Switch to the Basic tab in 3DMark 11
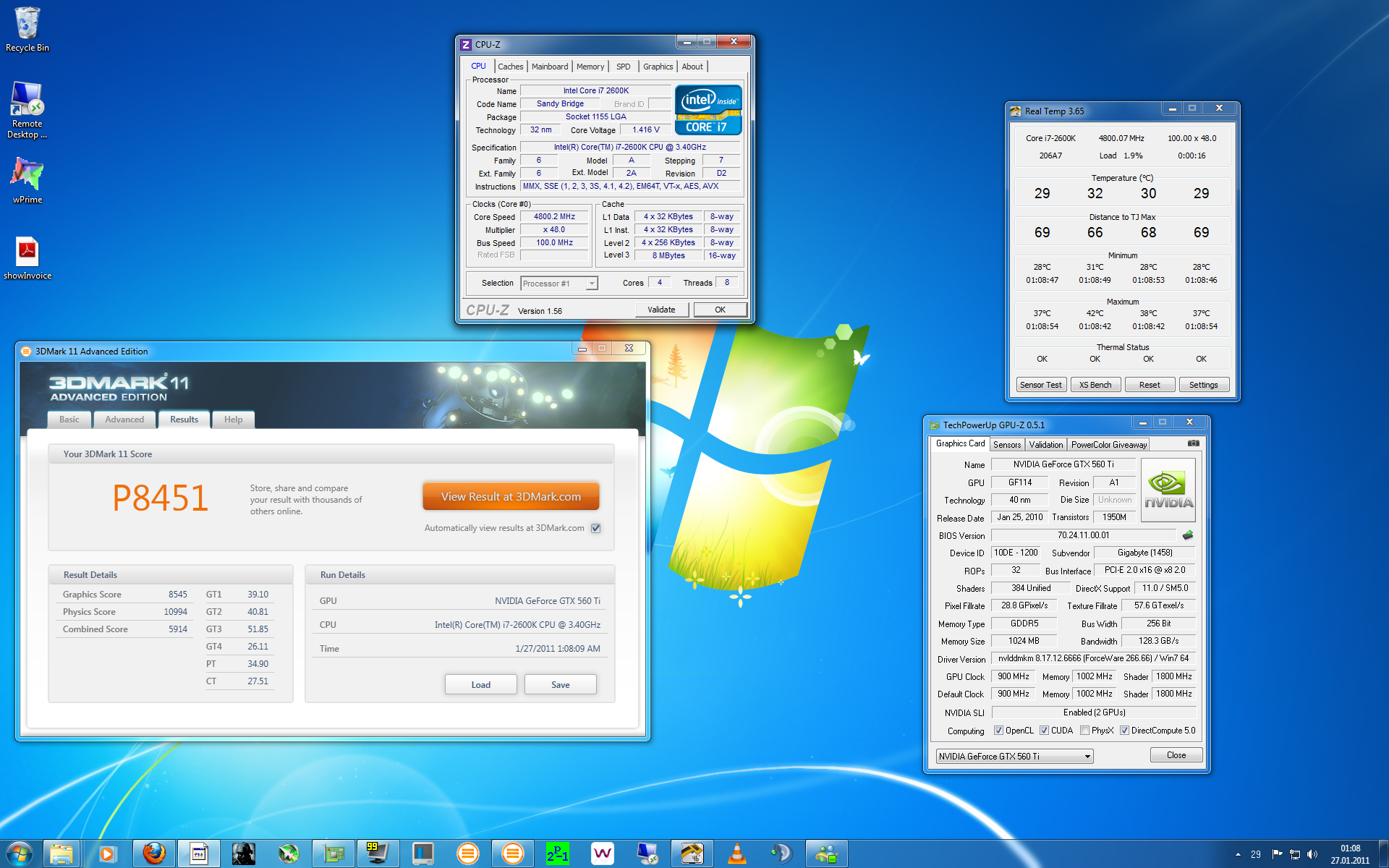Screen dimensions: 1389x868 (x=69, y=420)
